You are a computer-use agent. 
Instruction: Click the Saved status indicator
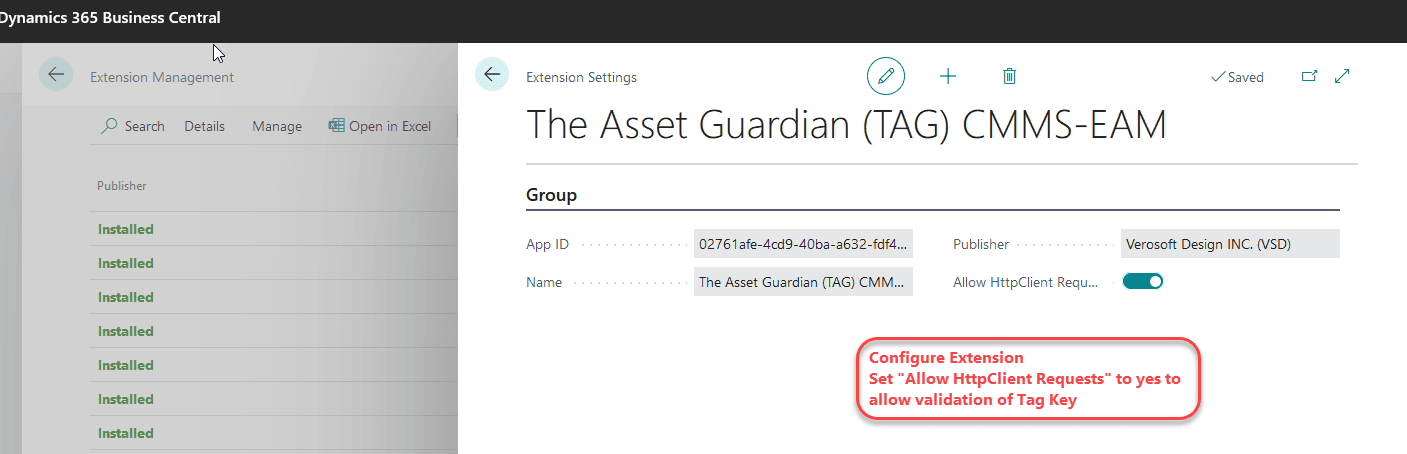1237,77
